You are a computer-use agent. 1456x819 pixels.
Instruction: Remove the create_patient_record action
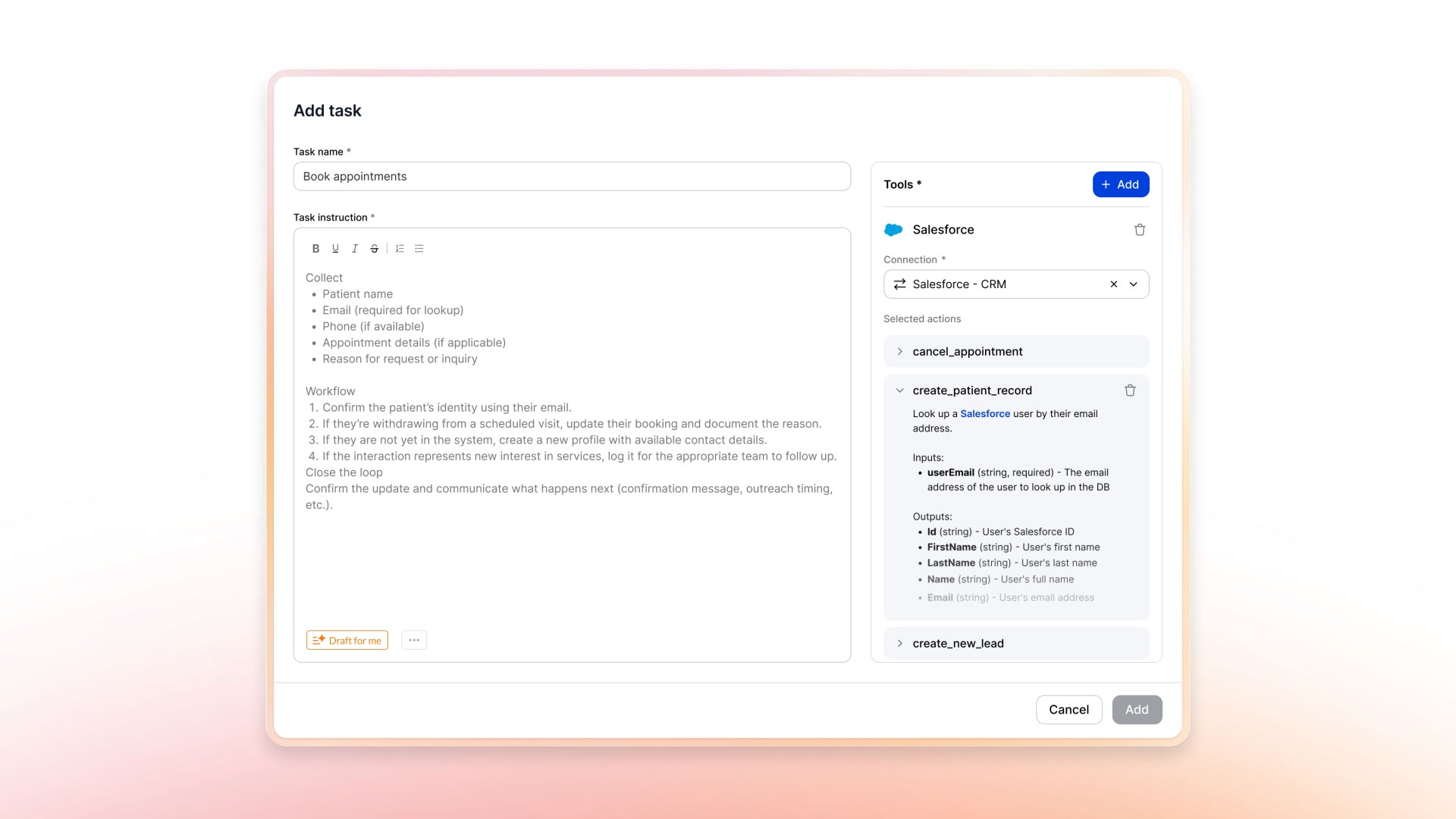(x=1129, y=391)
